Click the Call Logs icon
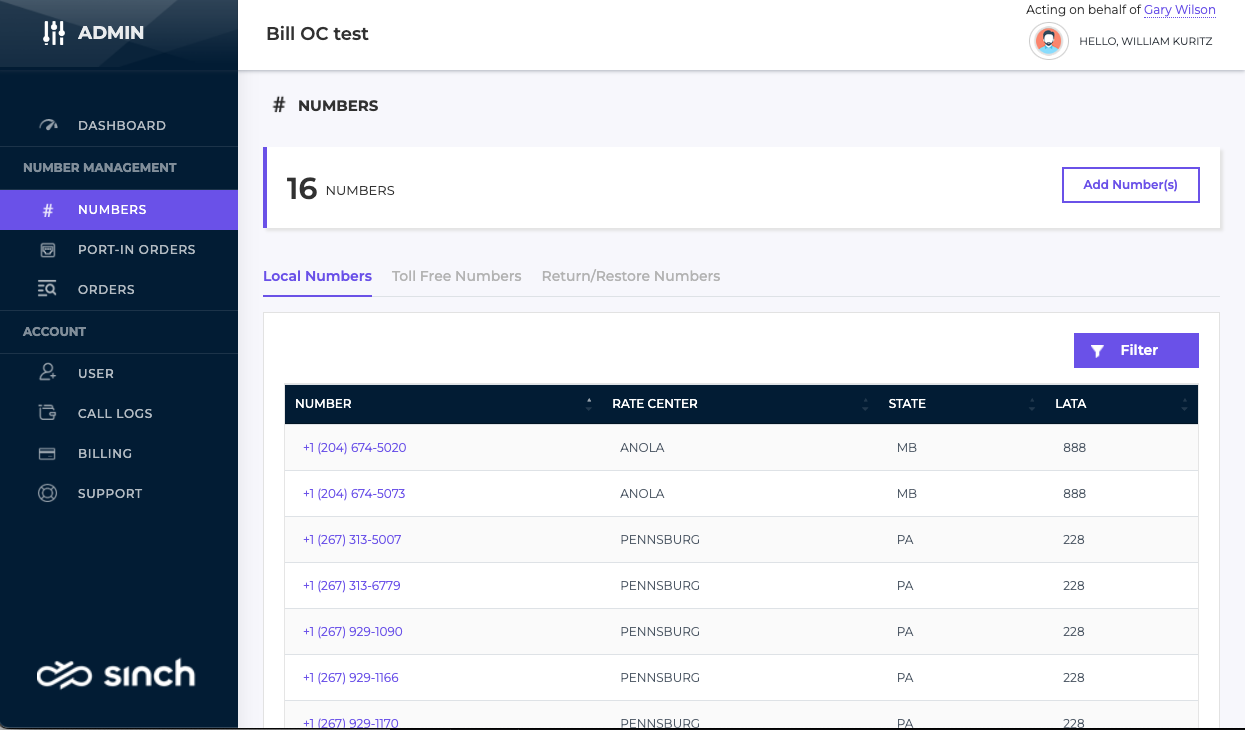Image resolution: width=1245 pixels, height=730 pixels. (48, 413)
